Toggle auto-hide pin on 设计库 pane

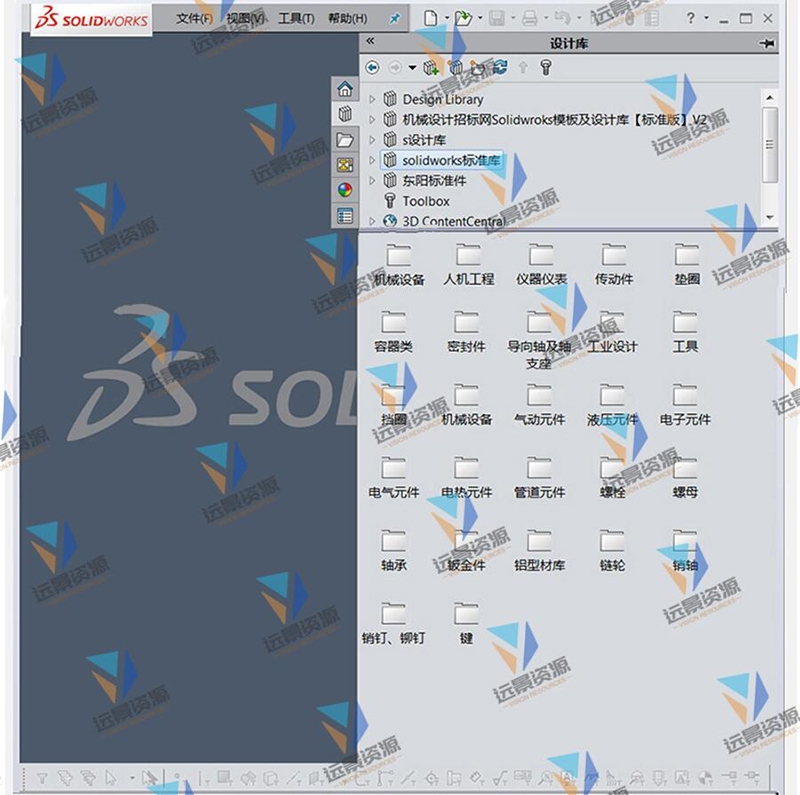pyautogui.click(x=766, y=43)
